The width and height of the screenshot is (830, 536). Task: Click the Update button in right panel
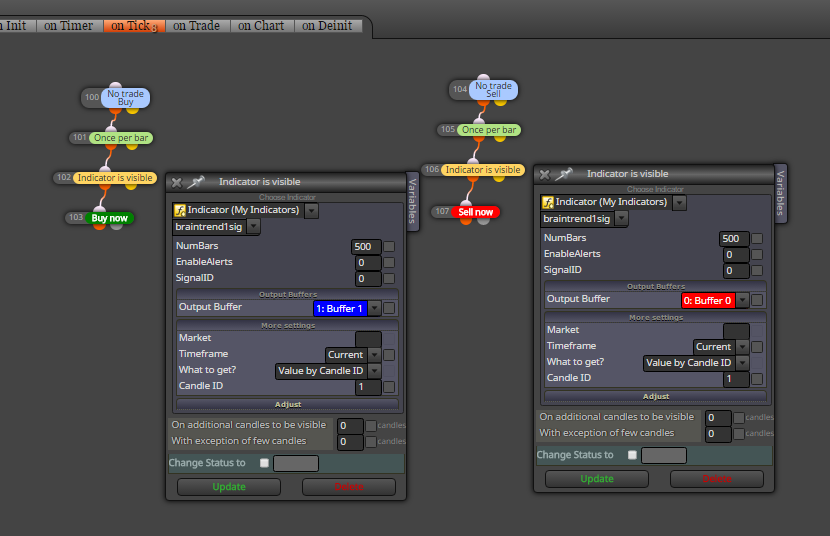coord(597,479)
